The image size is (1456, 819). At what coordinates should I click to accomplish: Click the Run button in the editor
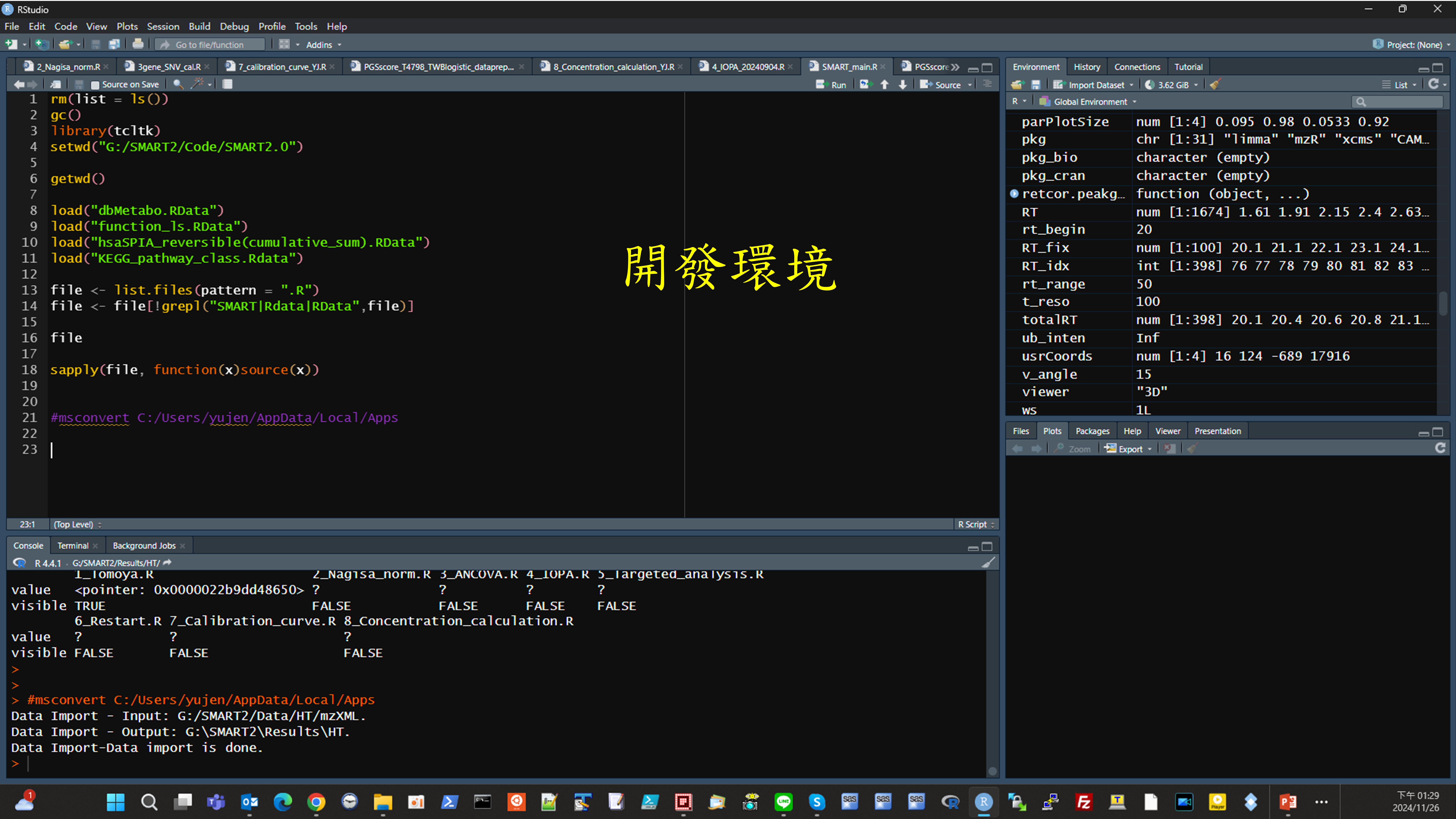(x=831, y=85)
